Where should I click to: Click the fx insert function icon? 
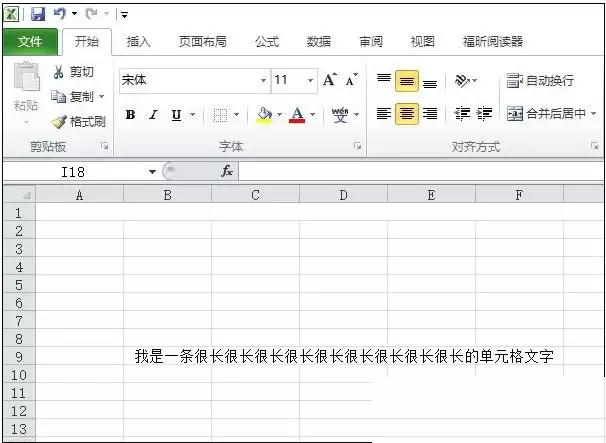(227, 171)
